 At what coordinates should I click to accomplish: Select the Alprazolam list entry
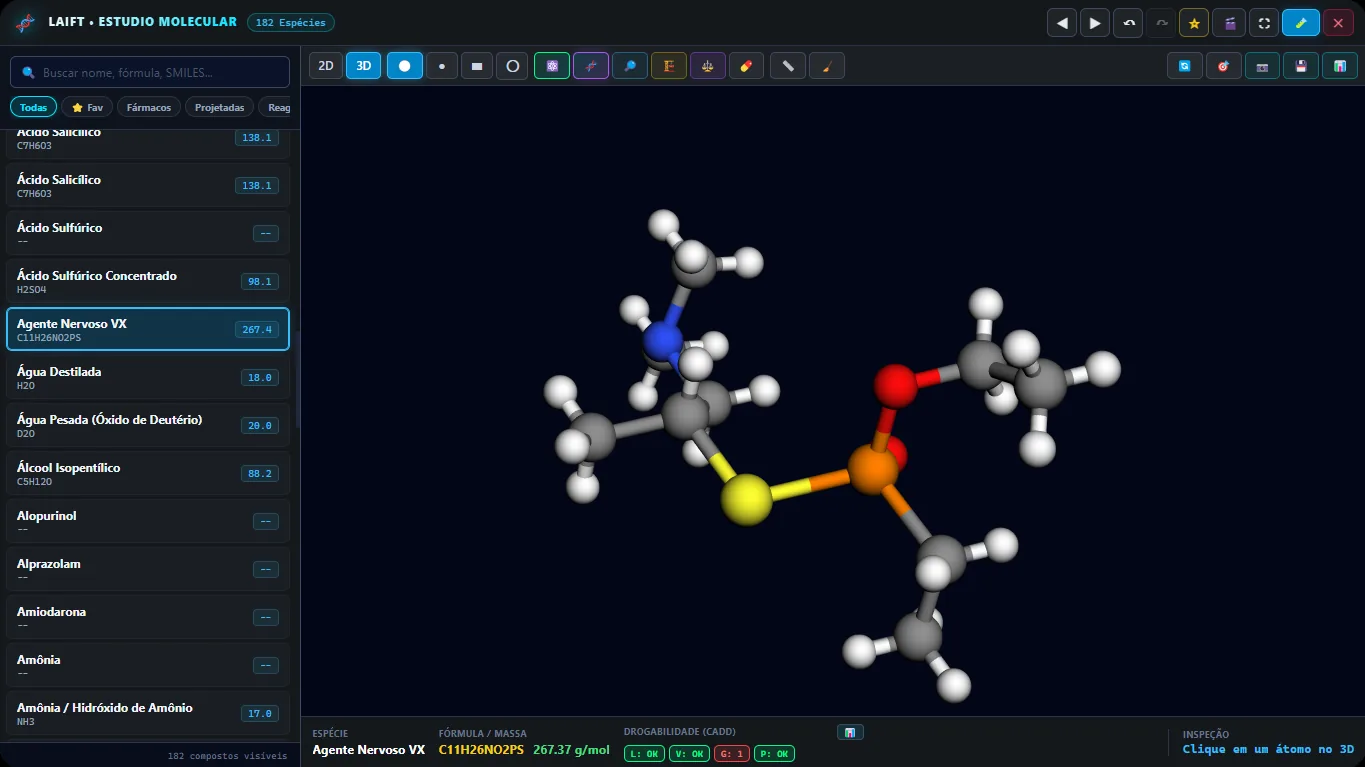click(148, 569)
